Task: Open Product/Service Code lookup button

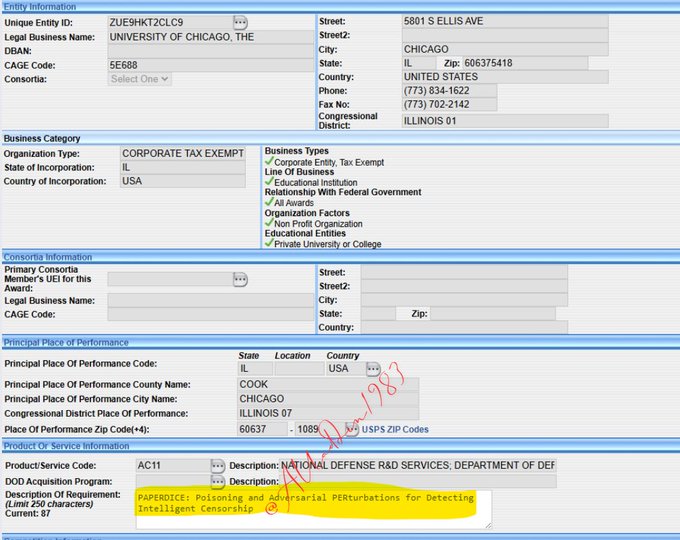Action: (218, 466)
